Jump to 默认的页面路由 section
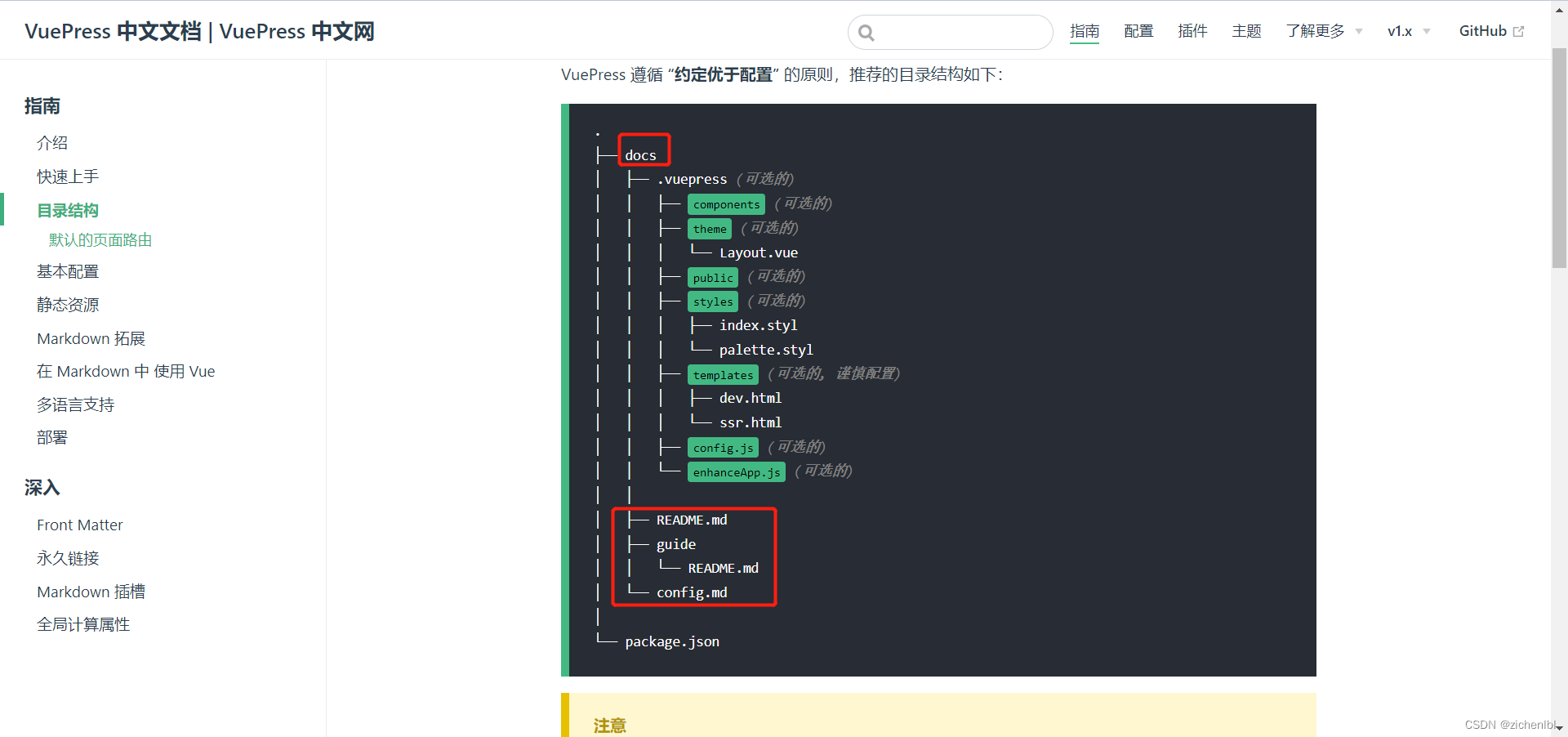Viewport: 1568px width, 737px height. (x=100, y=239)
